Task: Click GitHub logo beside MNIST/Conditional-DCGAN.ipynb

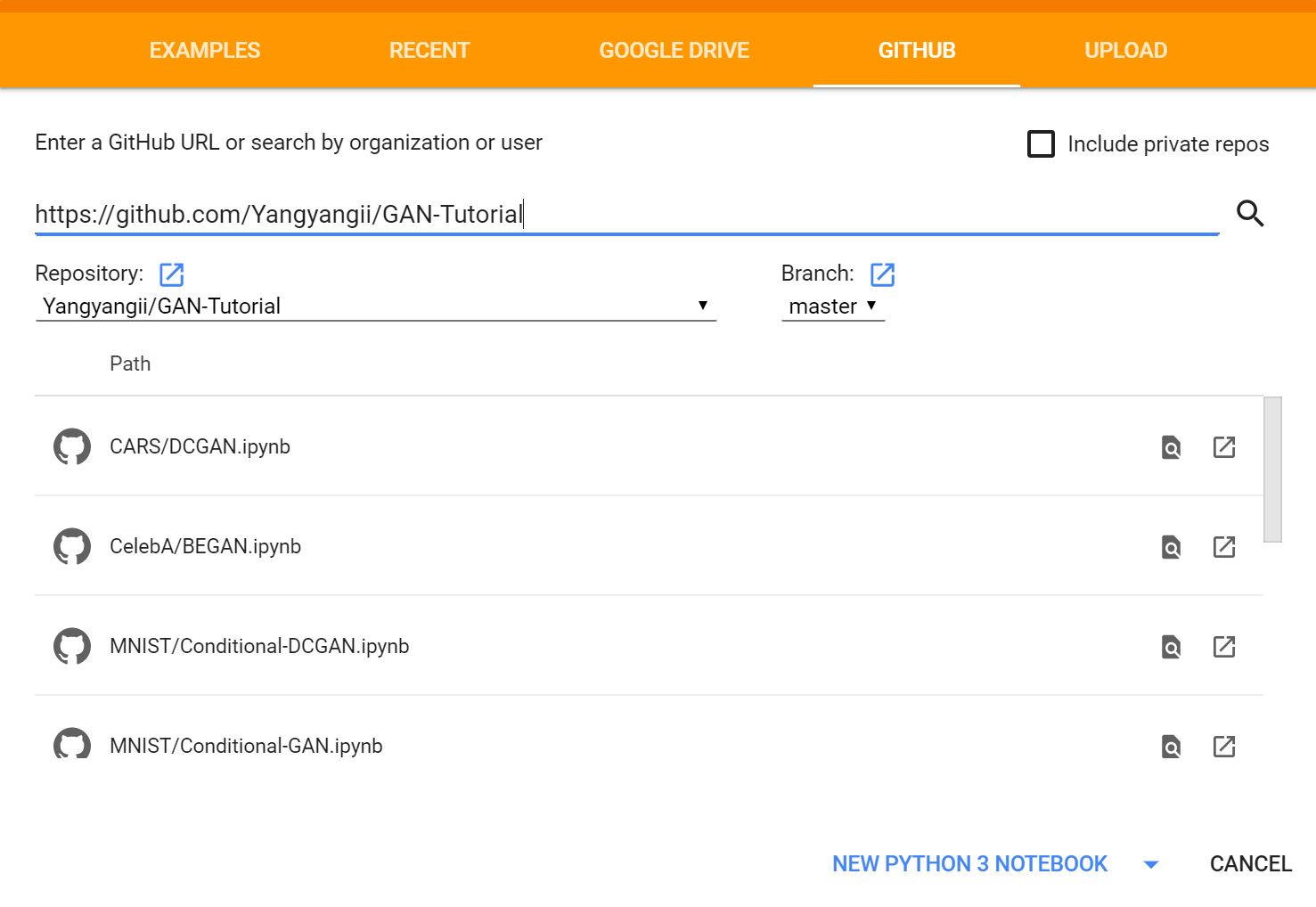Action: (x=72, y=646)
